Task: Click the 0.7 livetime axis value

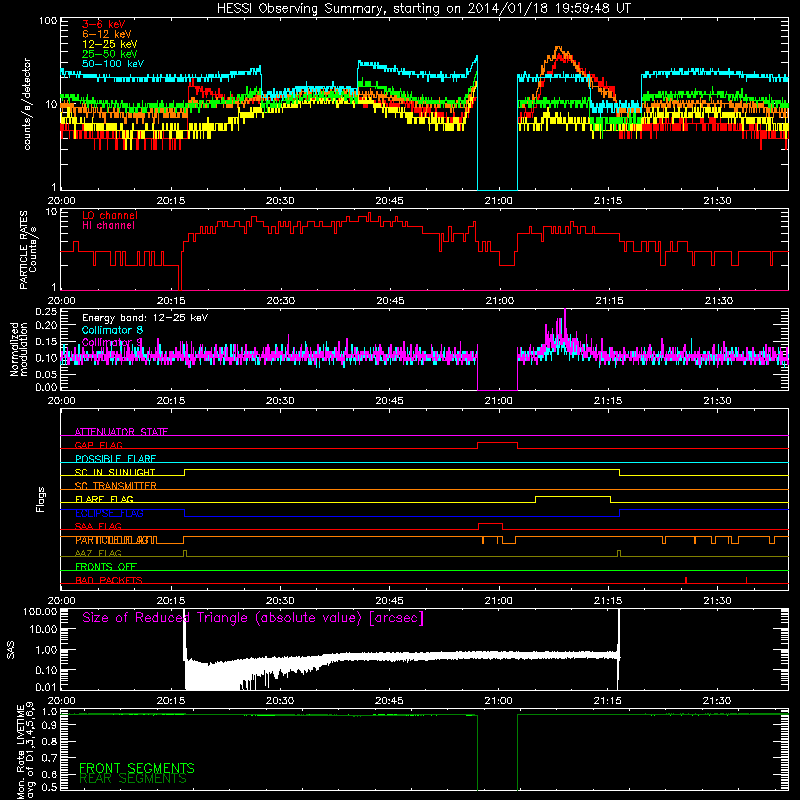Action: click(x=49, y=757)
